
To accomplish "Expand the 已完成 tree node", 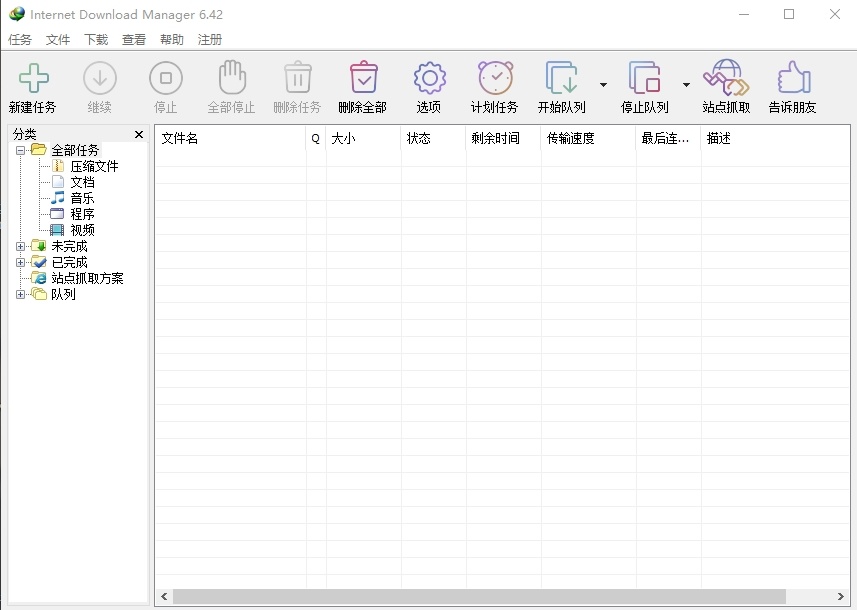I will (x=20, y=262).
